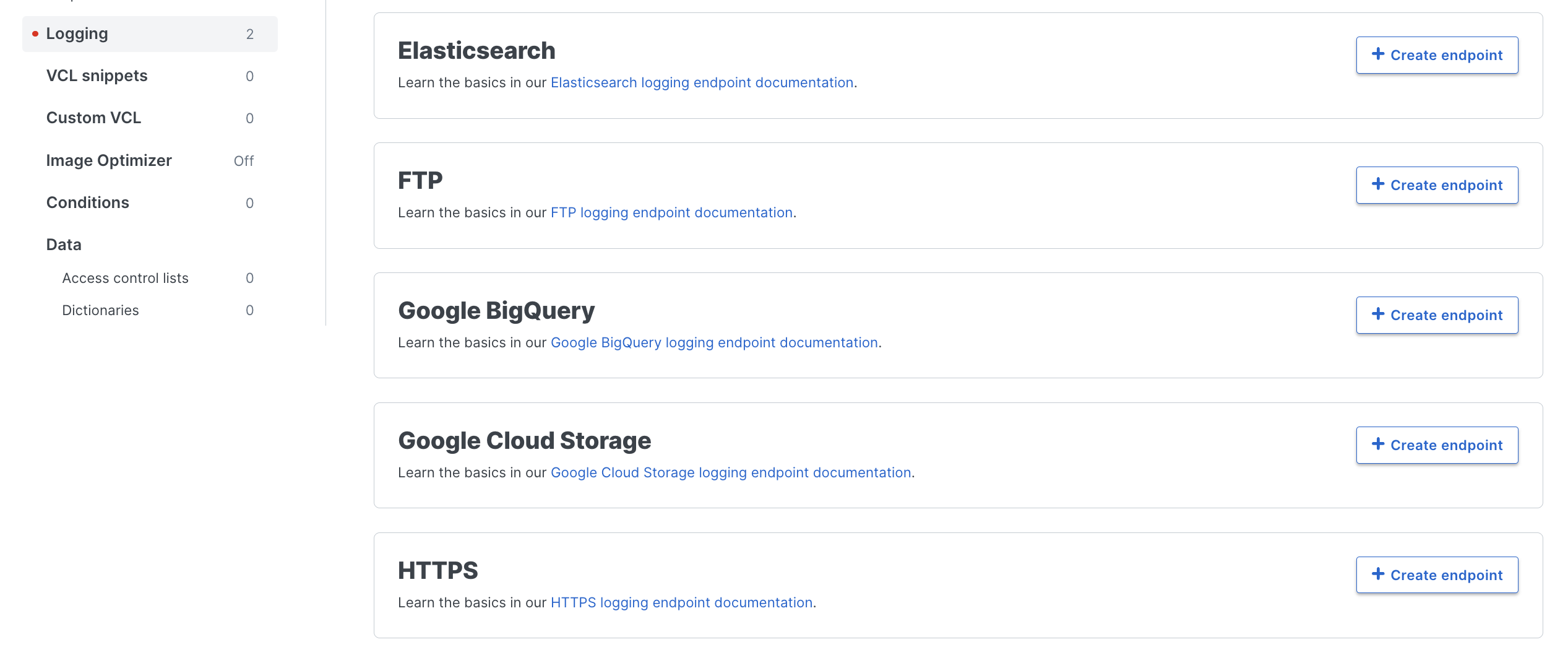
Task: Open Custom VCL sidebar item
Action: click(94, 118)
